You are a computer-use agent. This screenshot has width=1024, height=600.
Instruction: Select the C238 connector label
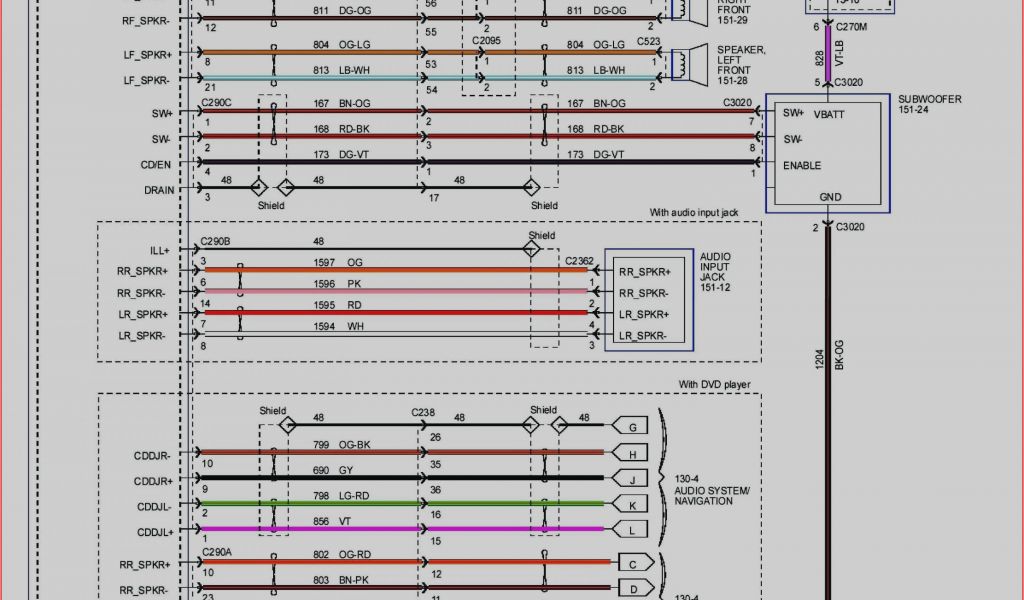point(424,412)
